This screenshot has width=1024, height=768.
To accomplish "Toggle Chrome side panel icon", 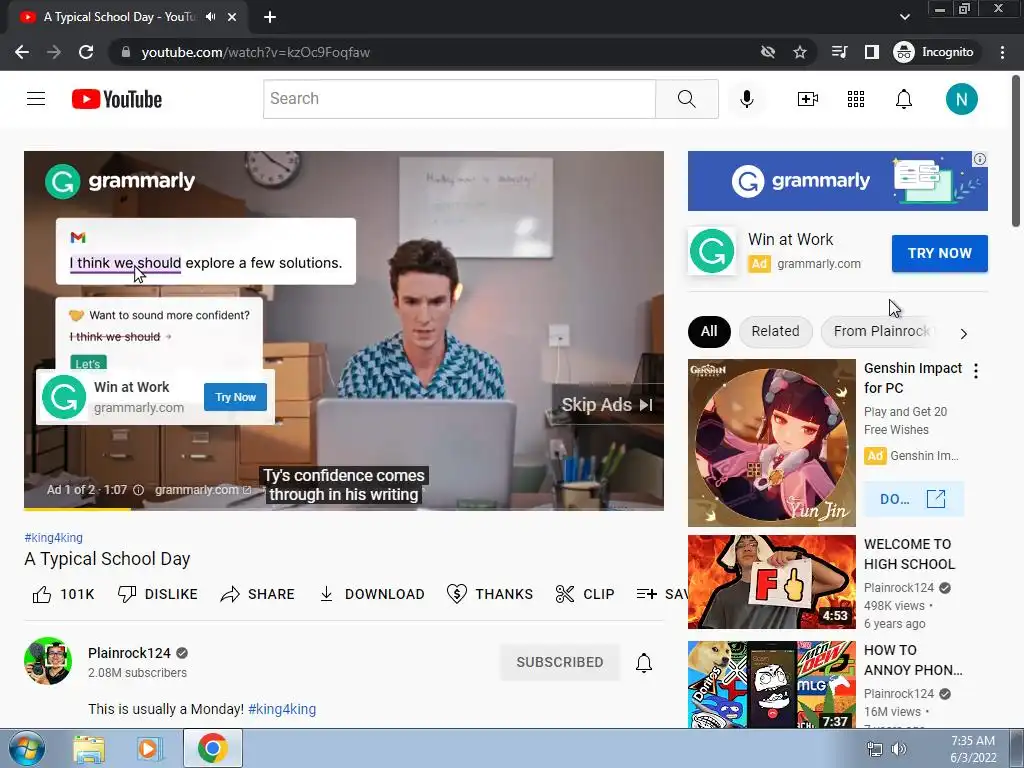I will pos(871,52).
